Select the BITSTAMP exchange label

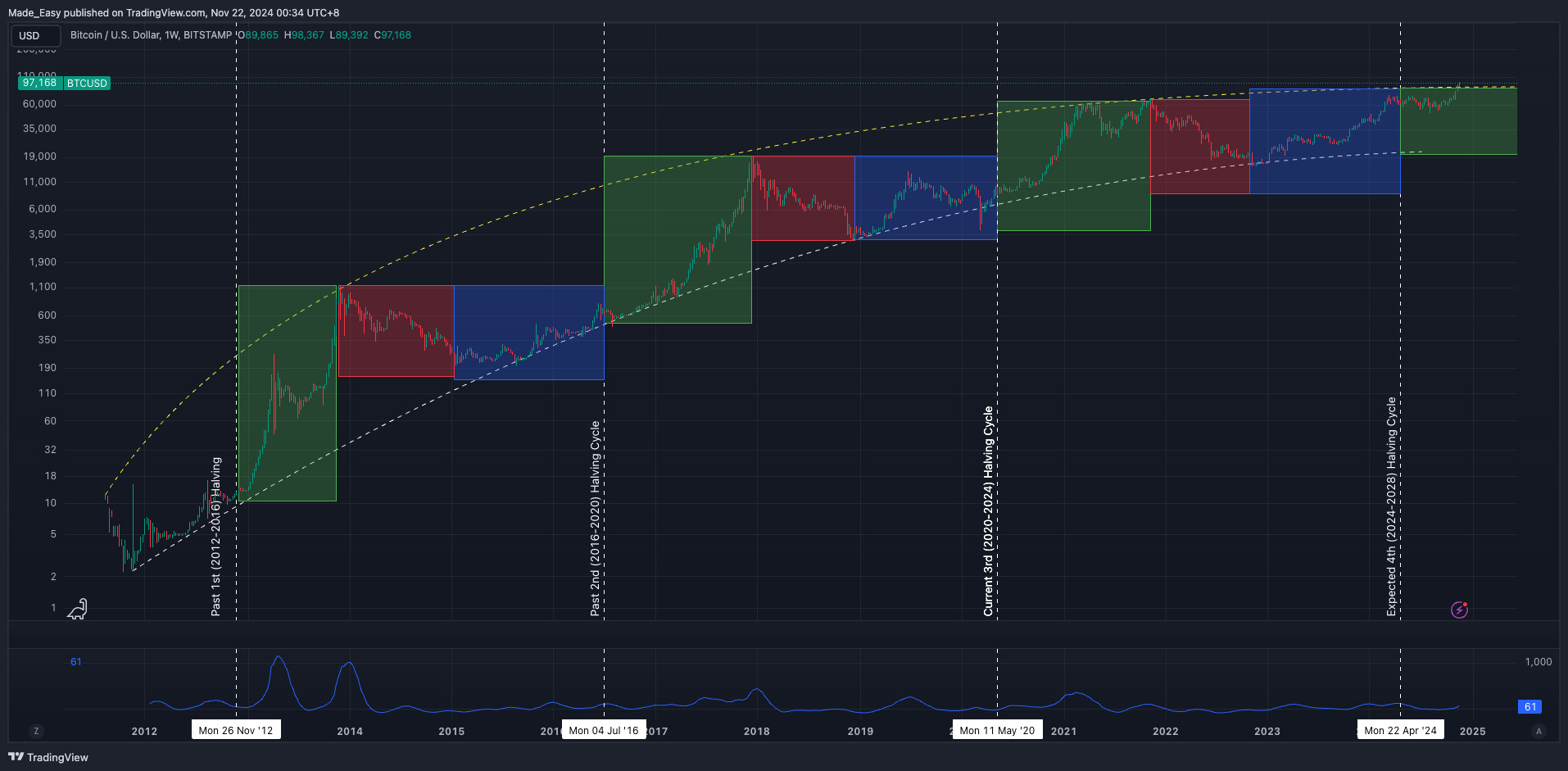pos(209,35)
